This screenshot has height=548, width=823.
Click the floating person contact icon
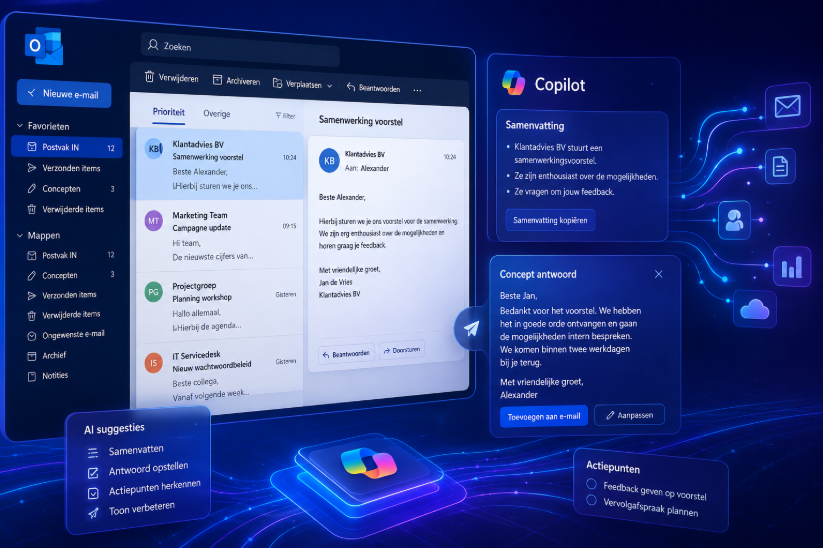tap(734, 220)
